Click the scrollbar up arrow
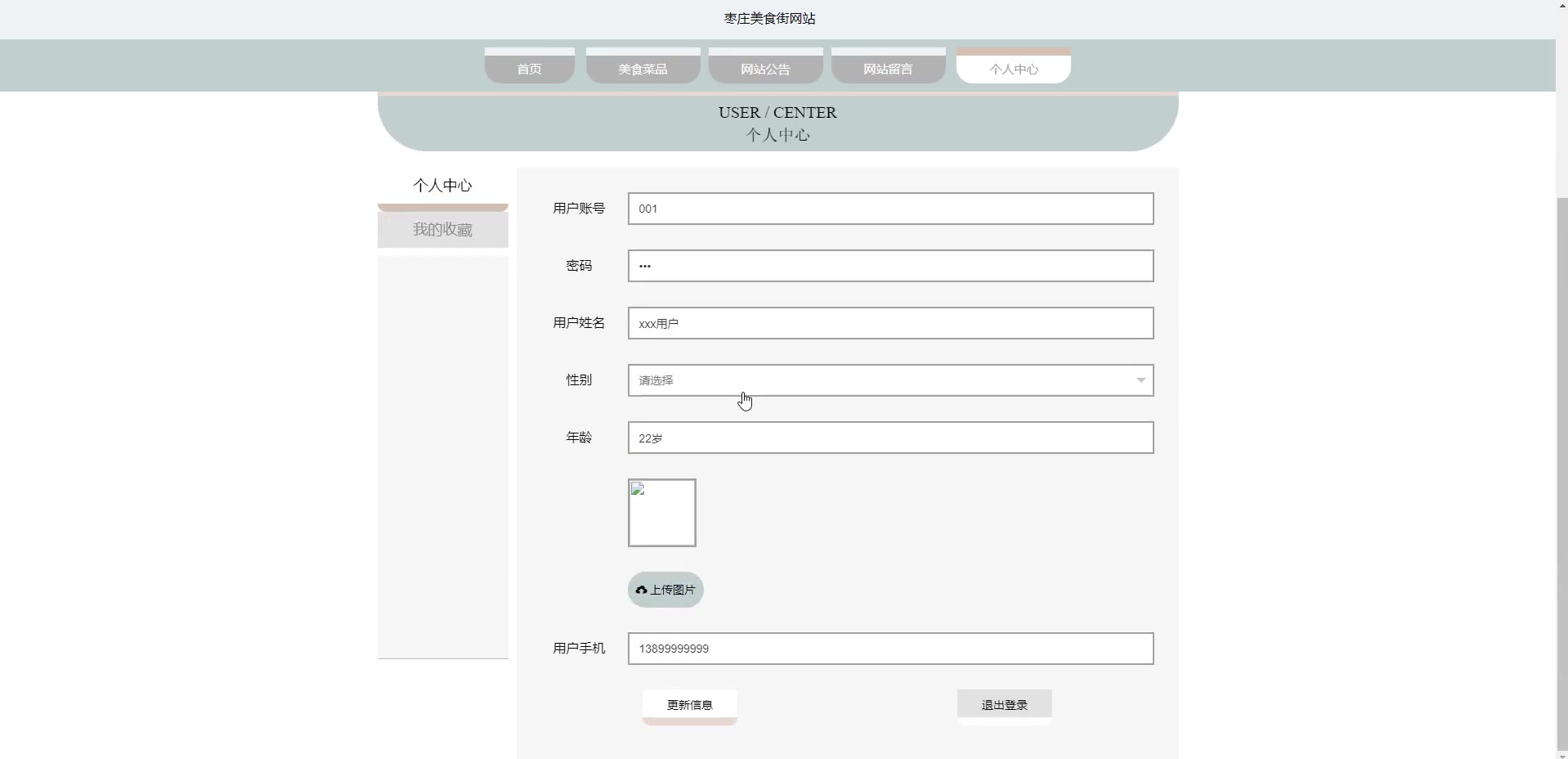This screenshot has height=759, width=1568. pos(1561,7)
